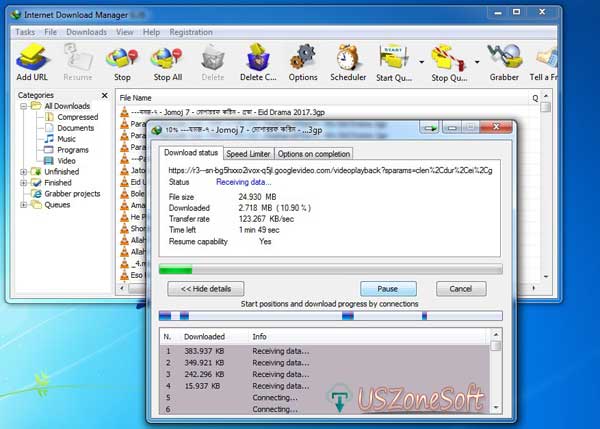Image resolution: width=600 pixels, height=429 pixels.
Task: Switch to Options on completion tab
Action: tap(314, 154)
